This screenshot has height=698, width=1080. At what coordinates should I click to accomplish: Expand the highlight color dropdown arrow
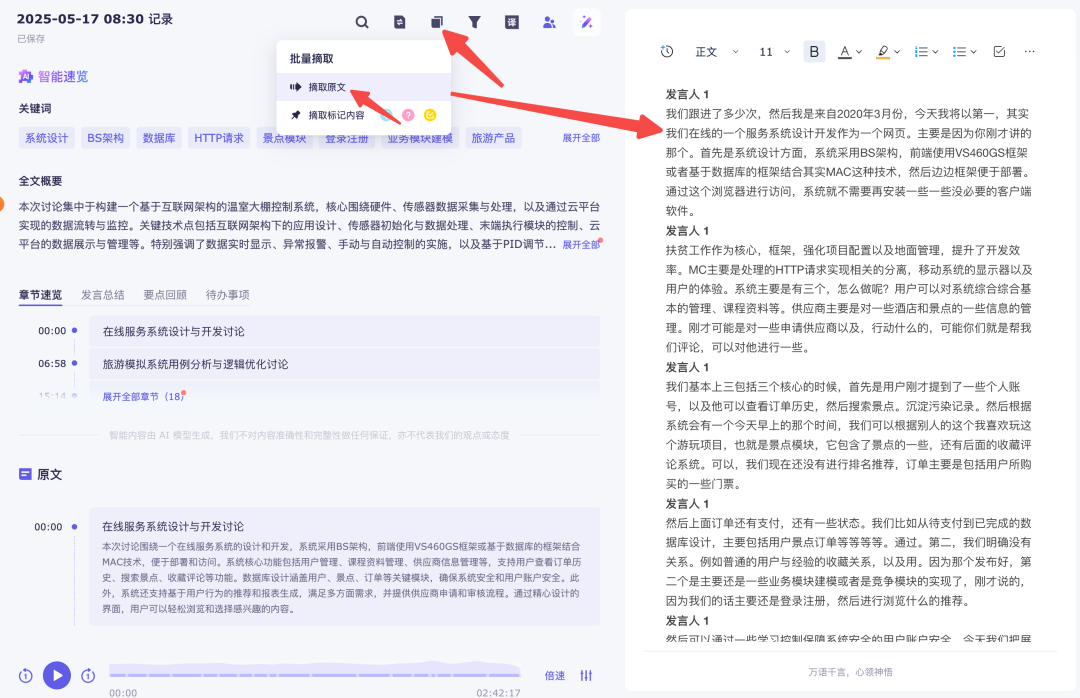[897, 52]
